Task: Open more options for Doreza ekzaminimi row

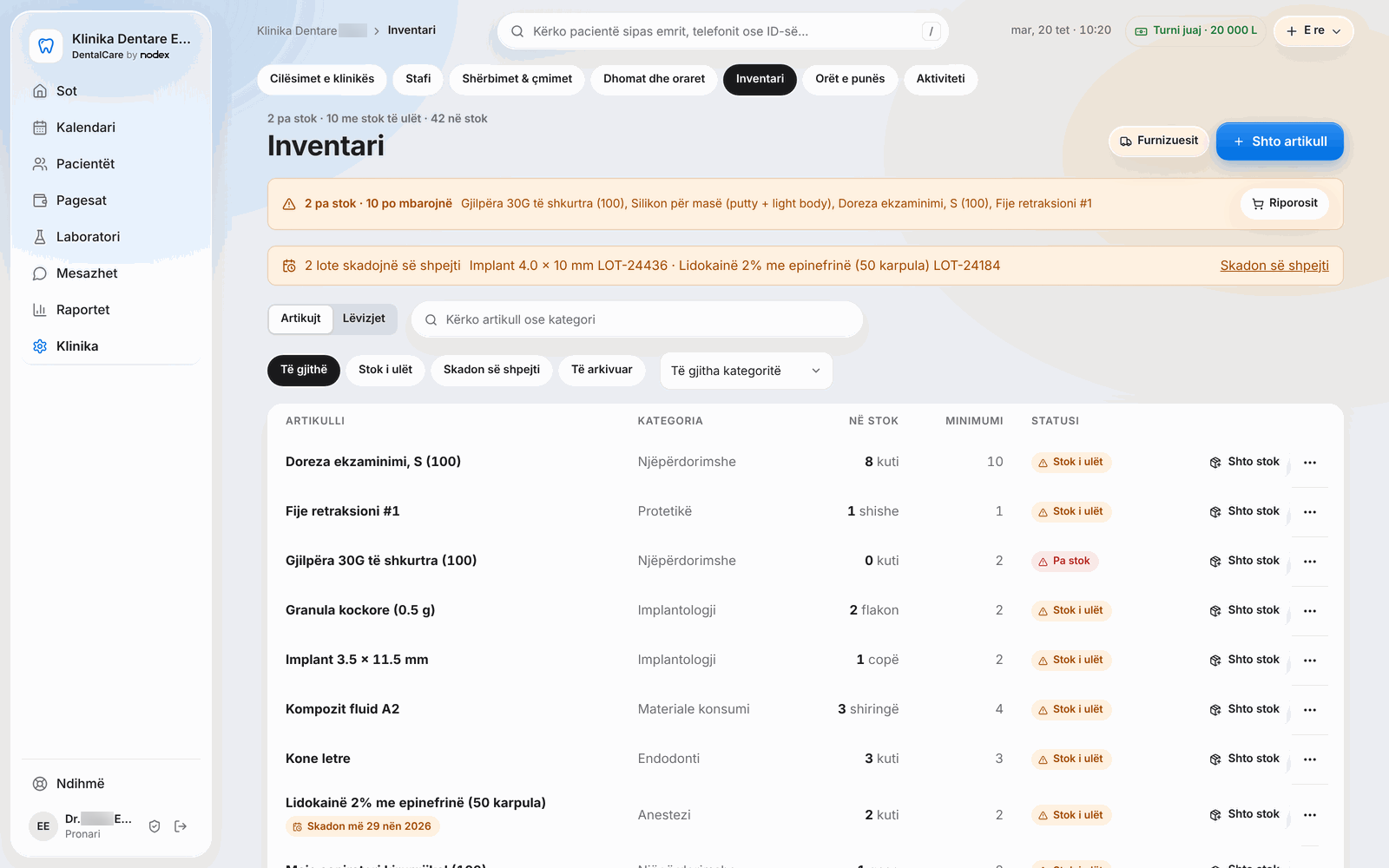Action: [x=1310, y=463]
